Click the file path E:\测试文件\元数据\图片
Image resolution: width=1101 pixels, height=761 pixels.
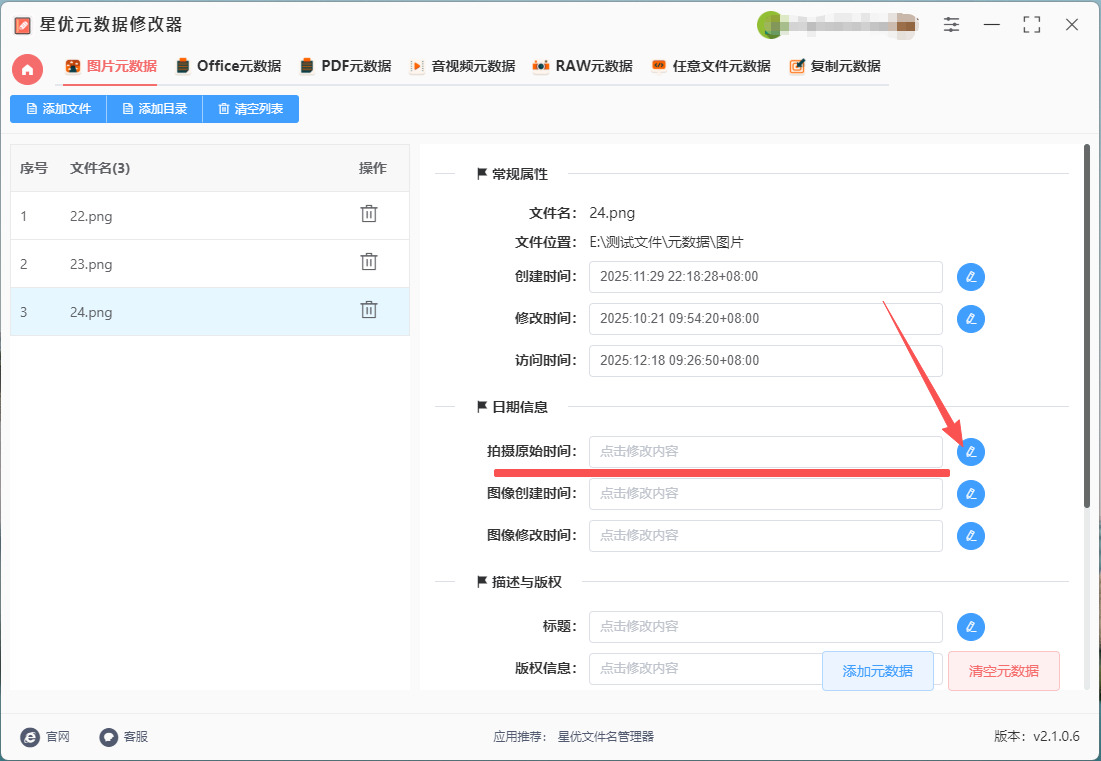[x=666, y=242]
